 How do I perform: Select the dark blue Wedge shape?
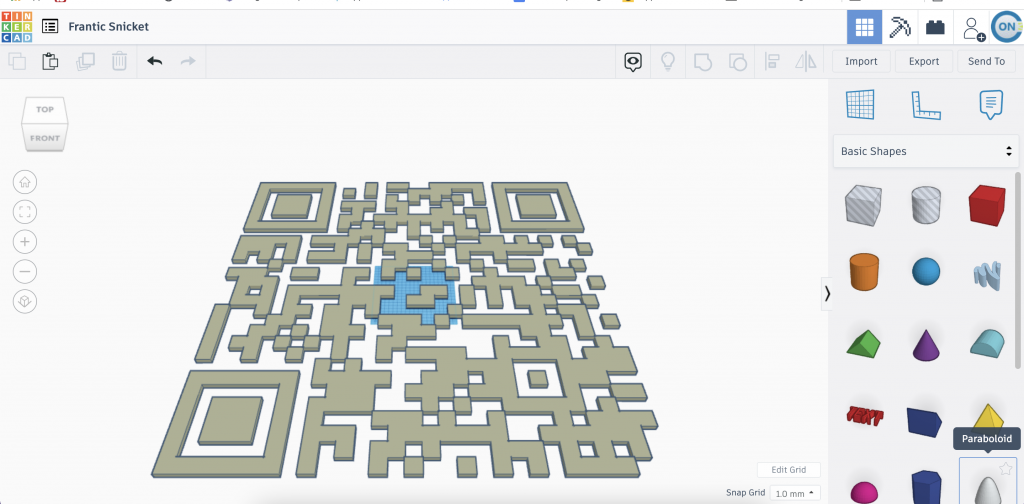[x=924, y=420]
